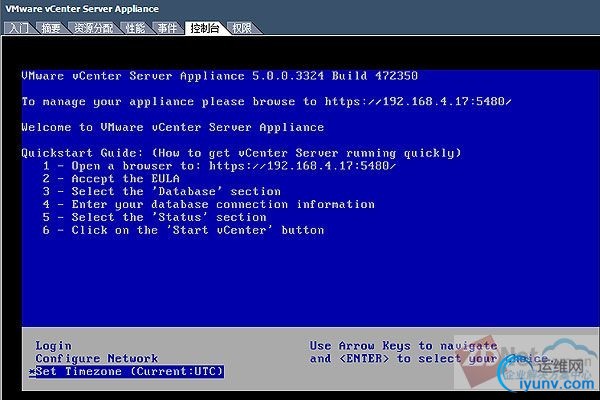
Task: Select the 资源分配 tab
Action: (x=93, y=28)
